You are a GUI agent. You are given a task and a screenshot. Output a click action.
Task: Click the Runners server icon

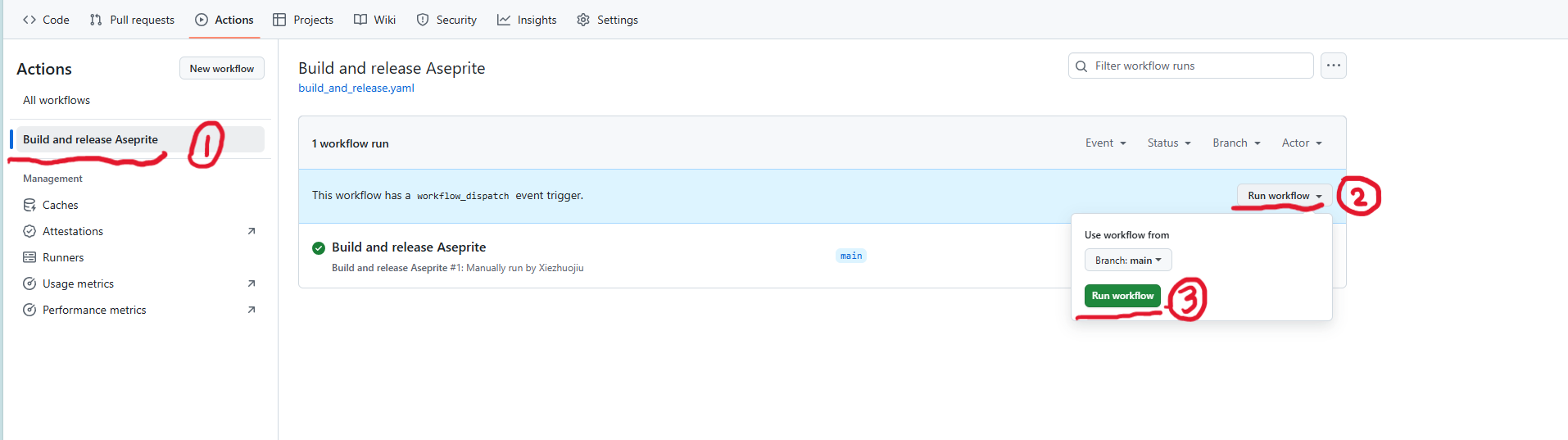[x=29, y=257]
